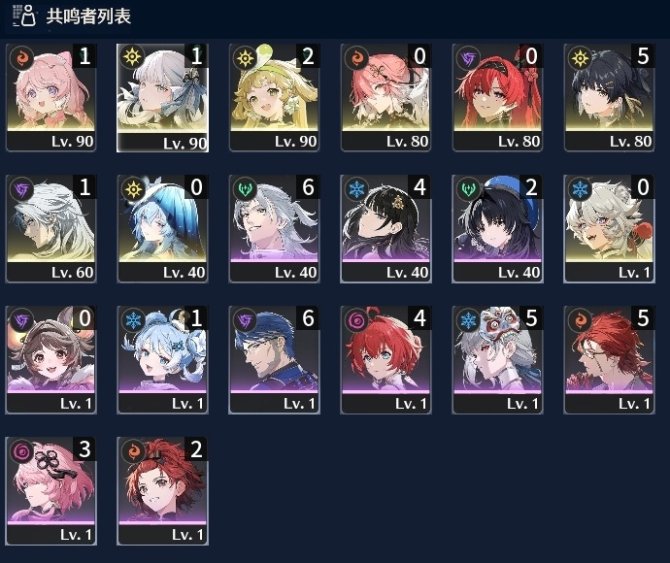Click the green wind icon on grey-haired man card
The image size is (670, 563).
[245, 188]
